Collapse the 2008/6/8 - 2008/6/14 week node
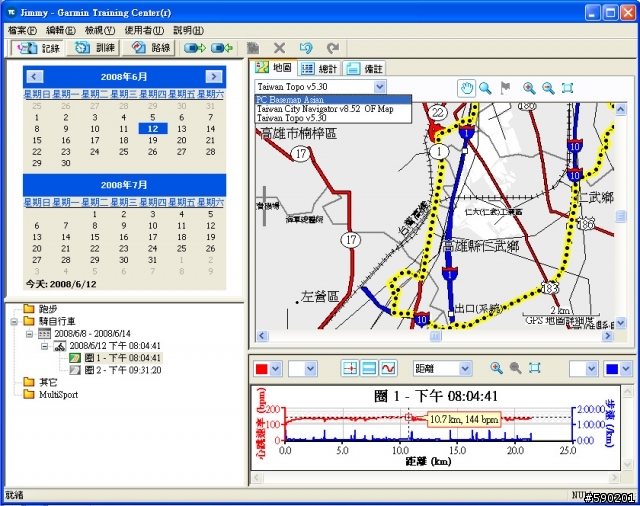The height and width of the screenshot is (506, 640). pos(29,334)
